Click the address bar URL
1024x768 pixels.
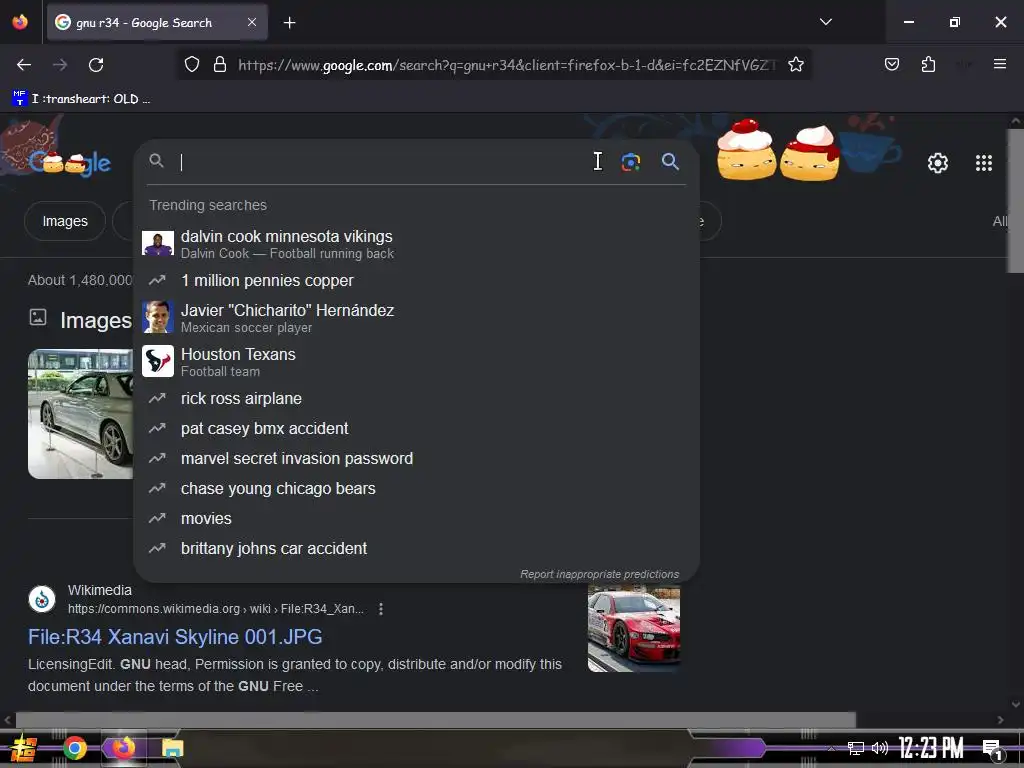(507, 65)
